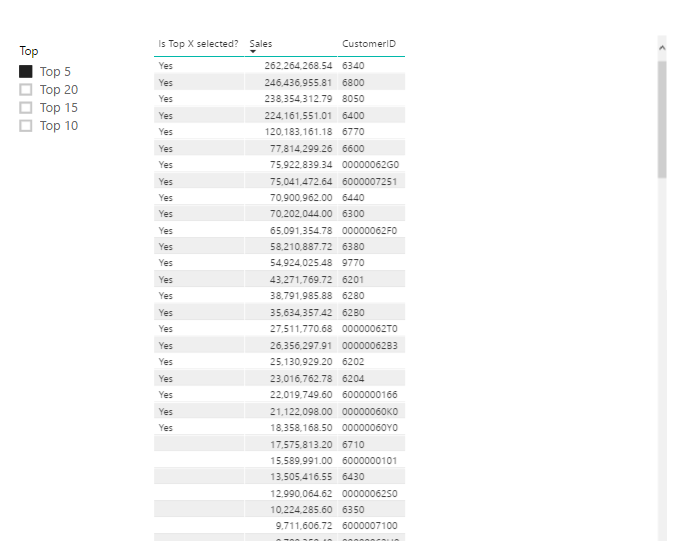Click CustomerID cell 6600

tap(353, 149)
